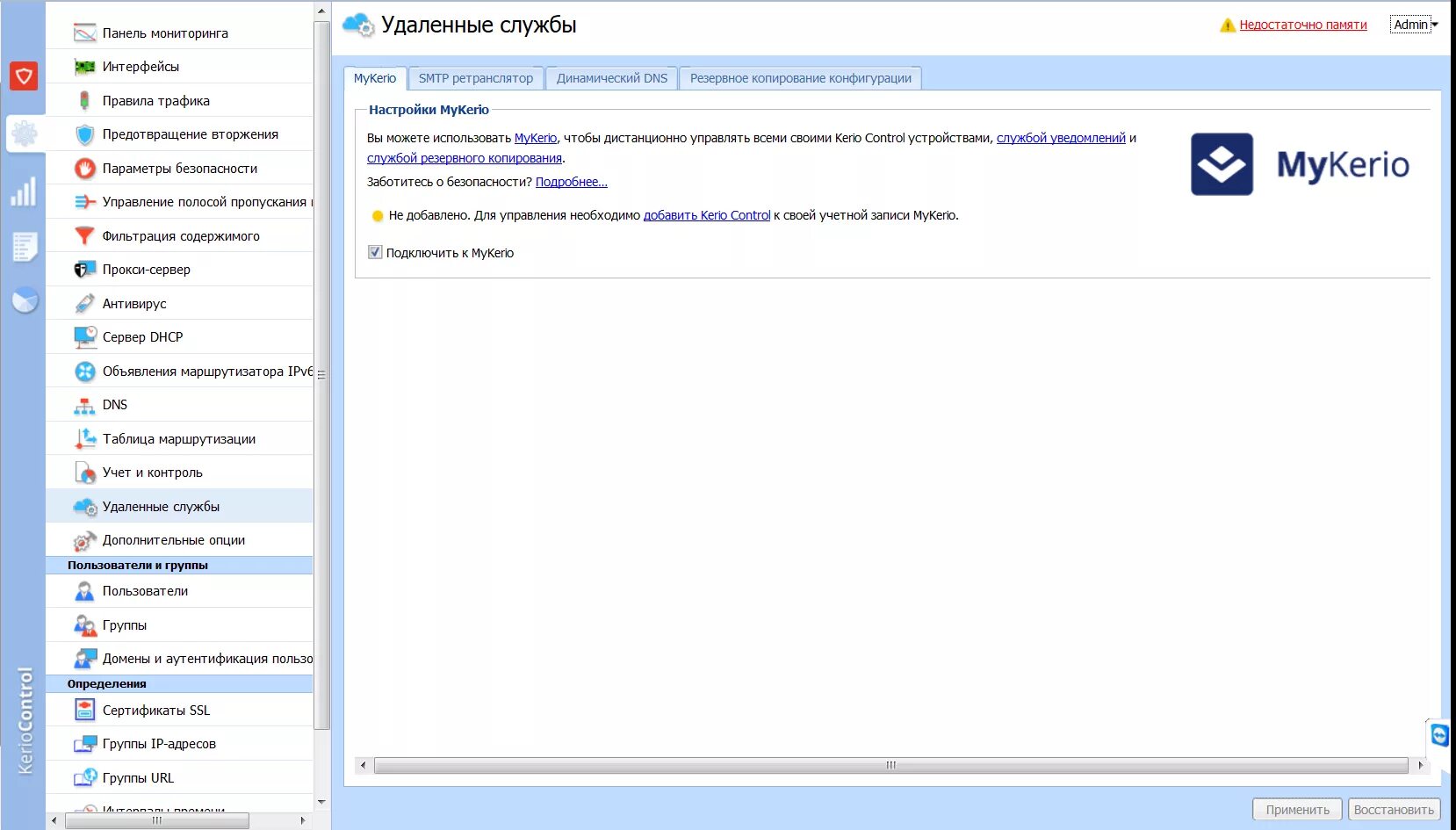1456x830 pixels.
Task: Select Удаленные службы in the sidebar
Action: [x=179, y=507]
